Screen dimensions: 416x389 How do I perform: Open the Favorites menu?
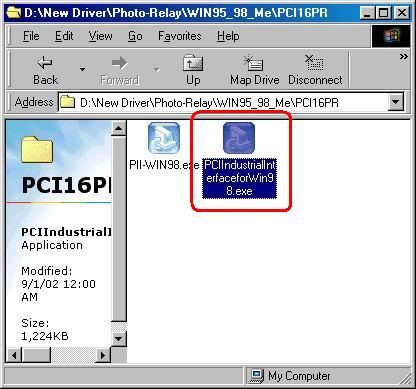(180, 36)
